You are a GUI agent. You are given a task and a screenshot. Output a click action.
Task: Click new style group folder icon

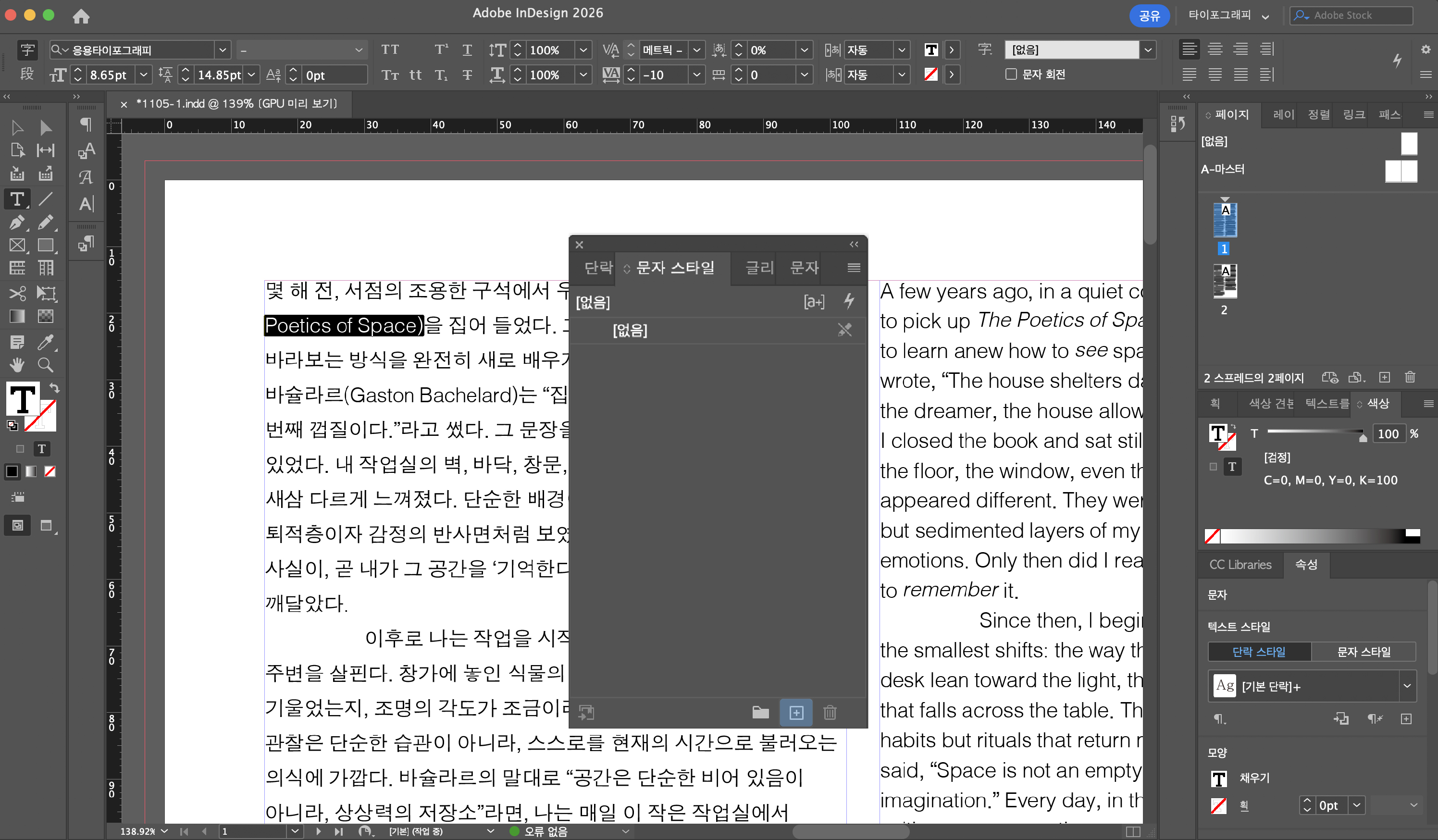point(760,712)
